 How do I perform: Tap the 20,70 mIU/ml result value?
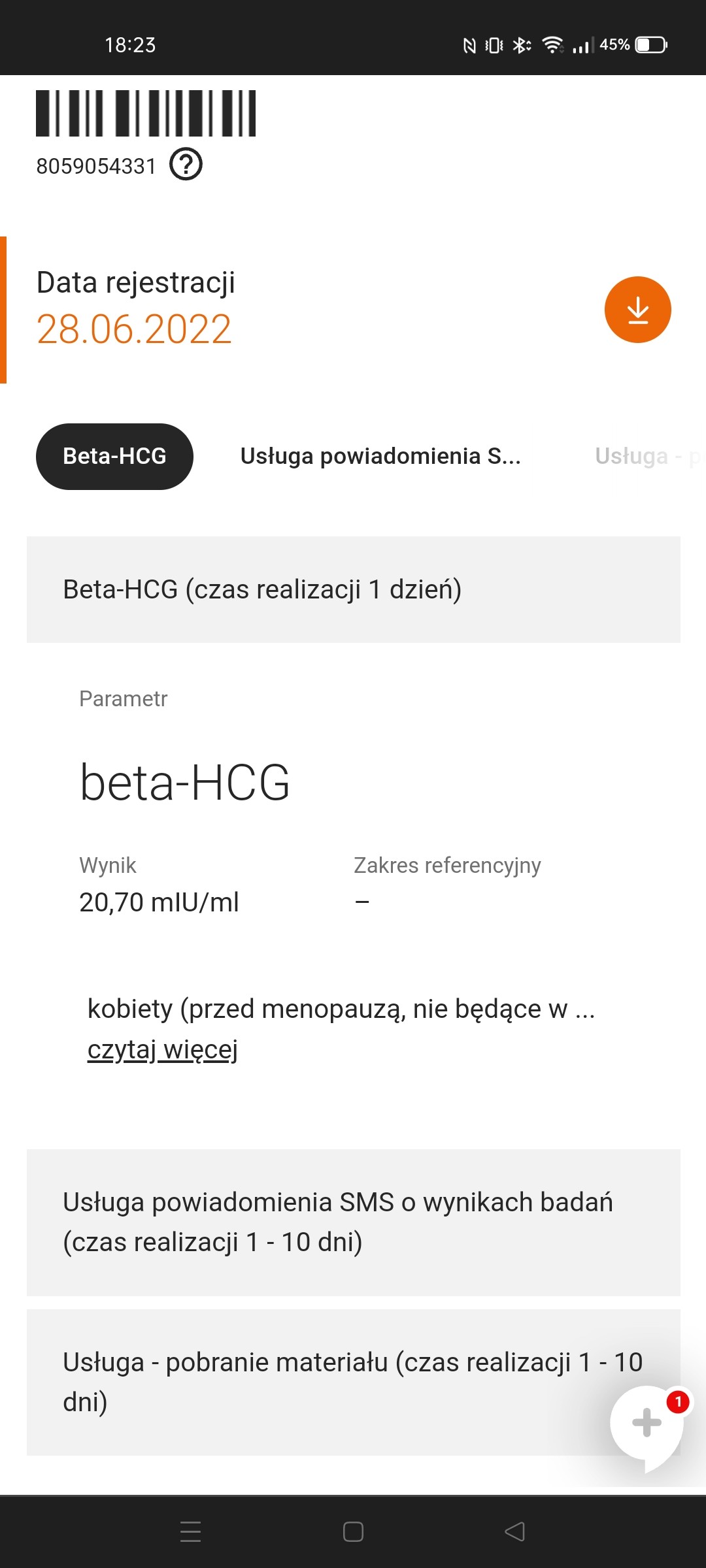tap(159, 902)
